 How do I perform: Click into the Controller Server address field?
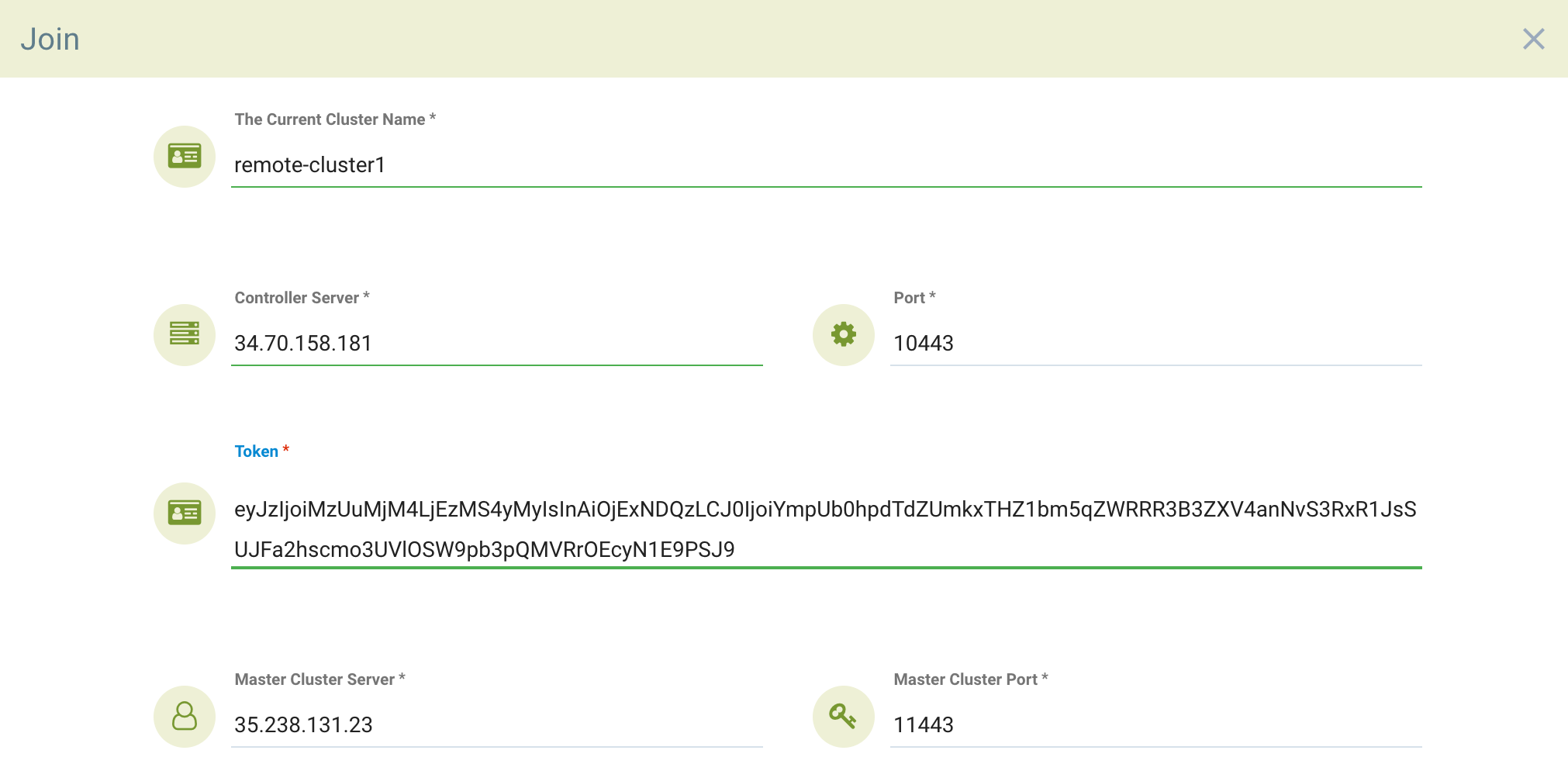point(496,343)
